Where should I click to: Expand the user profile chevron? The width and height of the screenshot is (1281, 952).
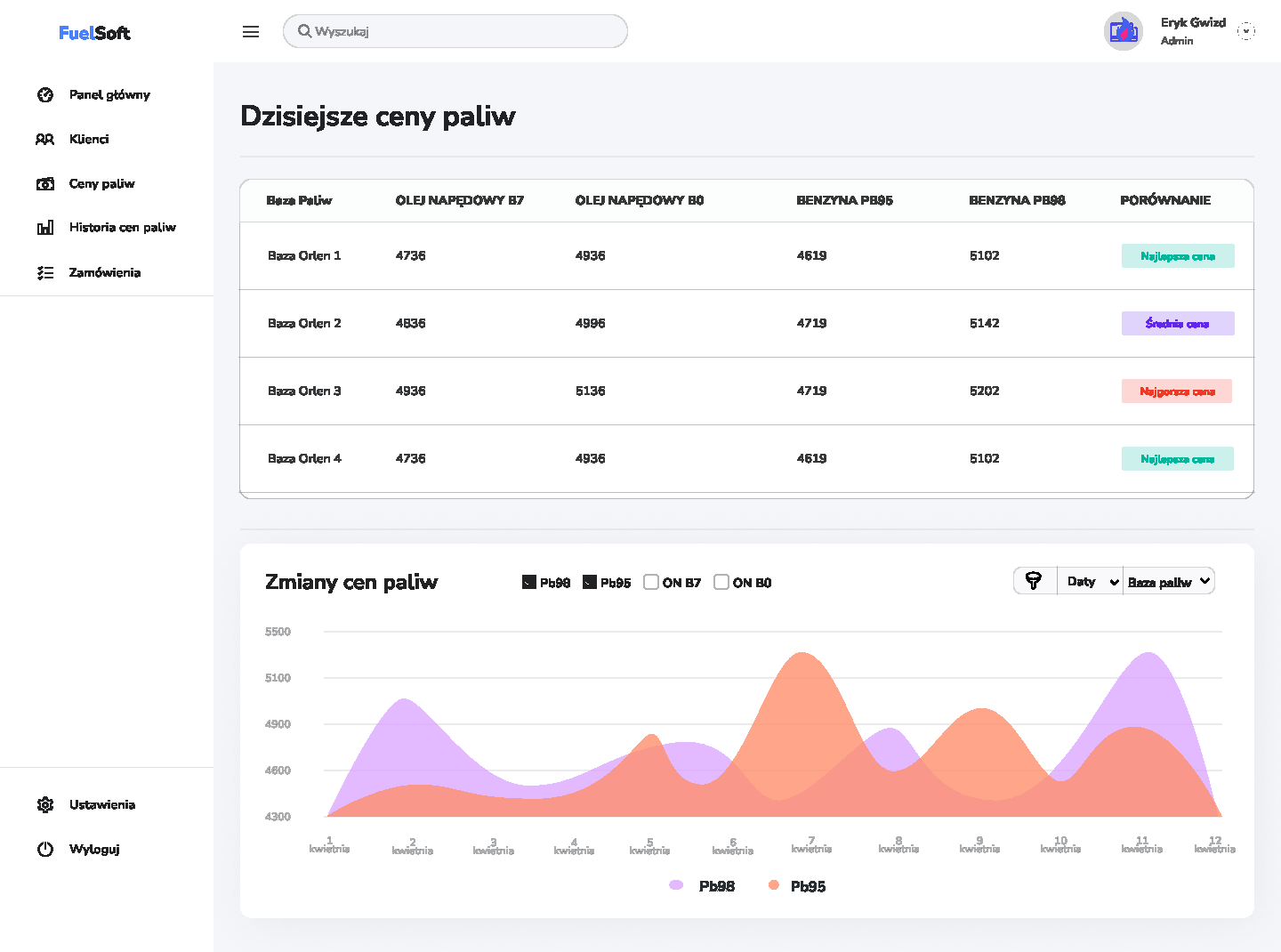tap(1246, 32)
